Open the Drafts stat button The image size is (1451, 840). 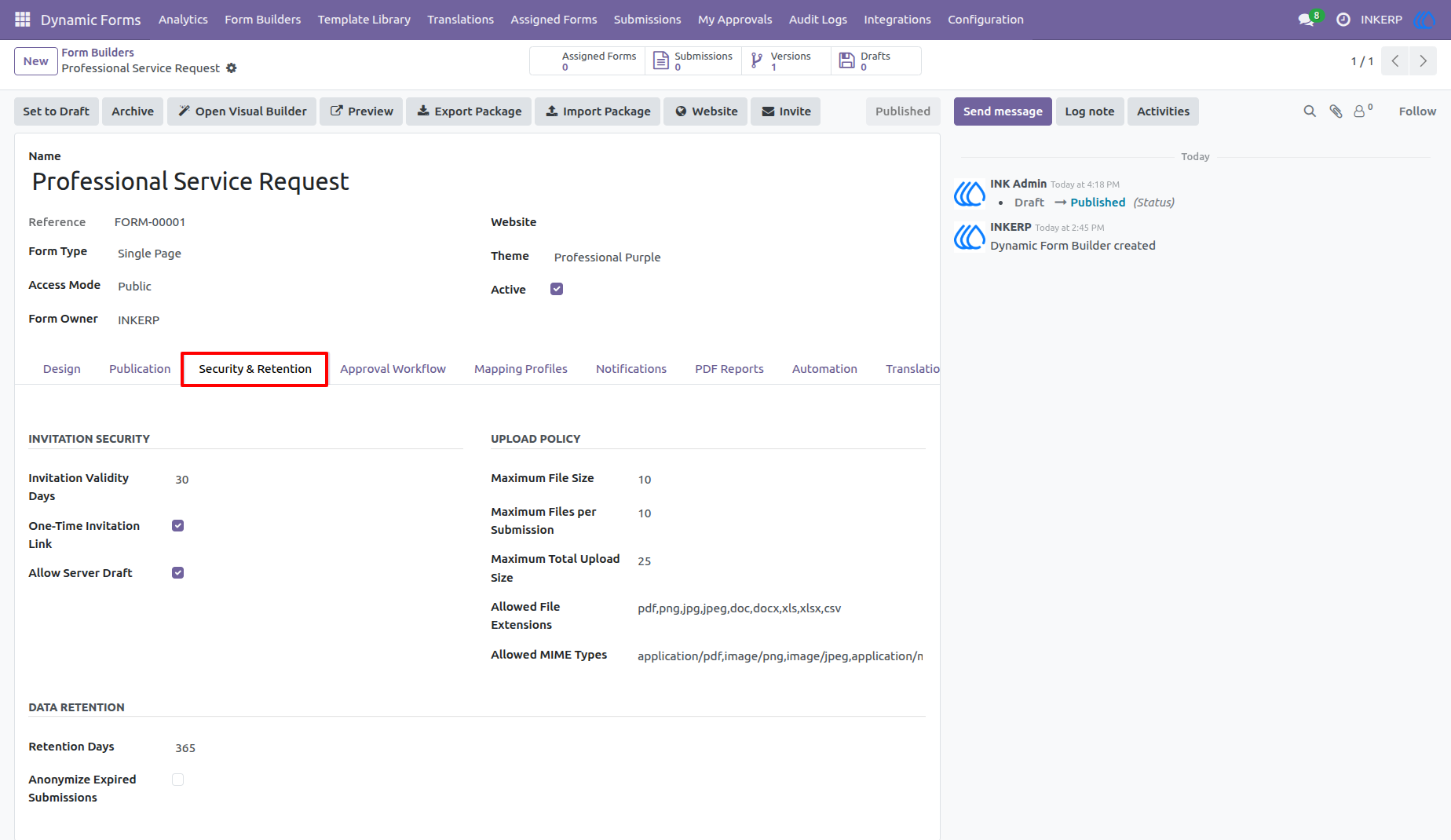click(x=876, y=61)
